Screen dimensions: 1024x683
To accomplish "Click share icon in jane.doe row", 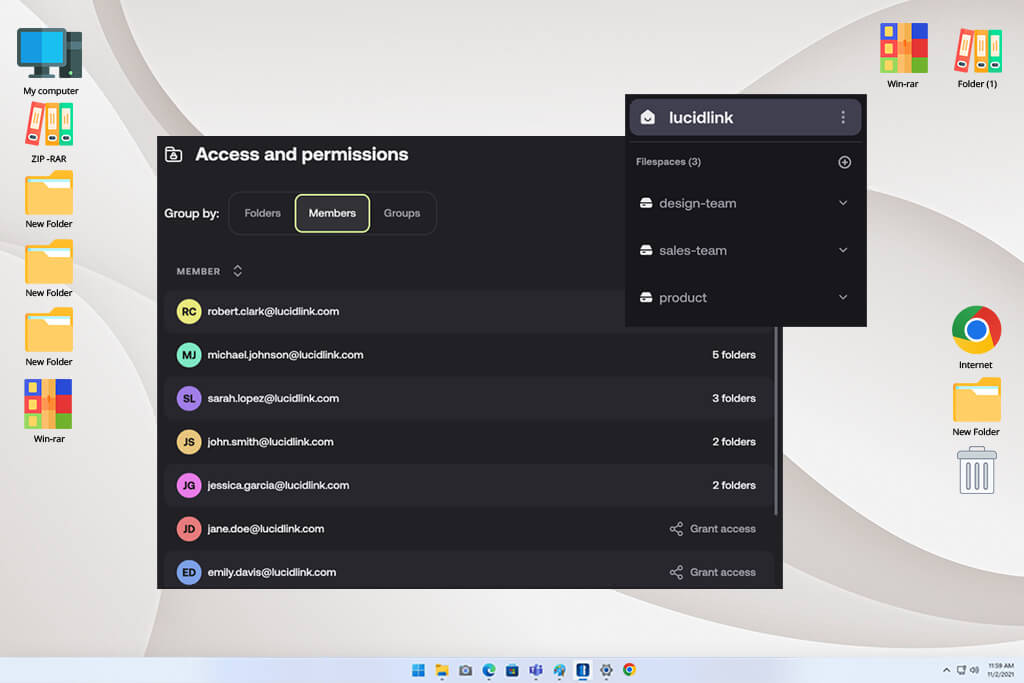I will 676,528.
